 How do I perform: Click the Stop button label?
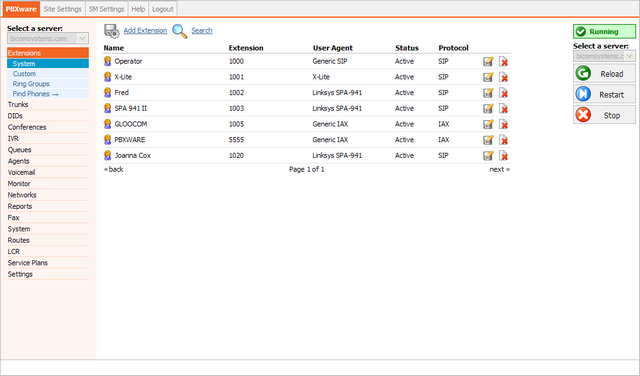[x=612, y=116]
